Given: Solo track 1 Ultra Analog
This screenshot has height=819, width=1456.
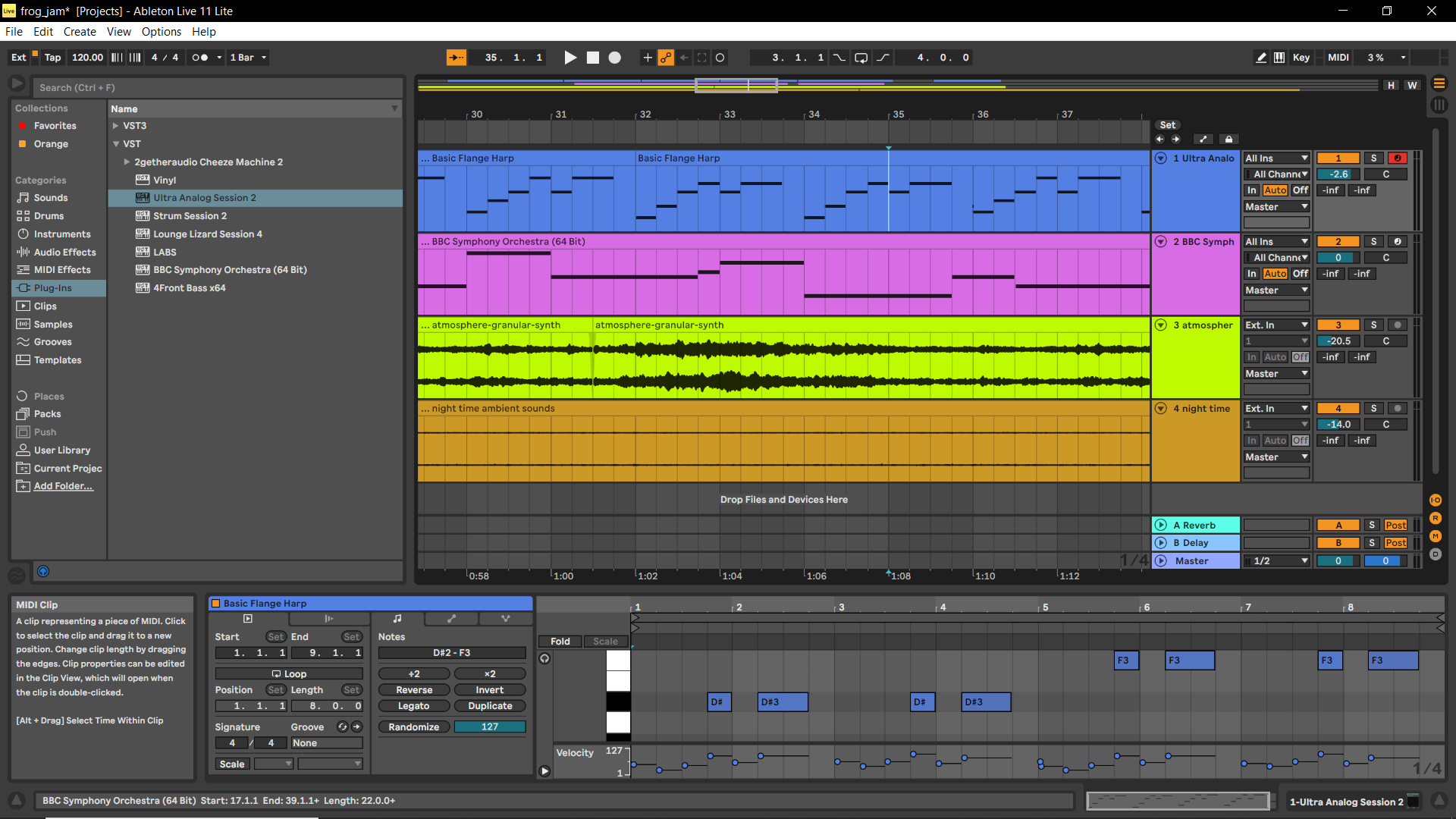Looking at the screenshot, I should [1373, 158].
